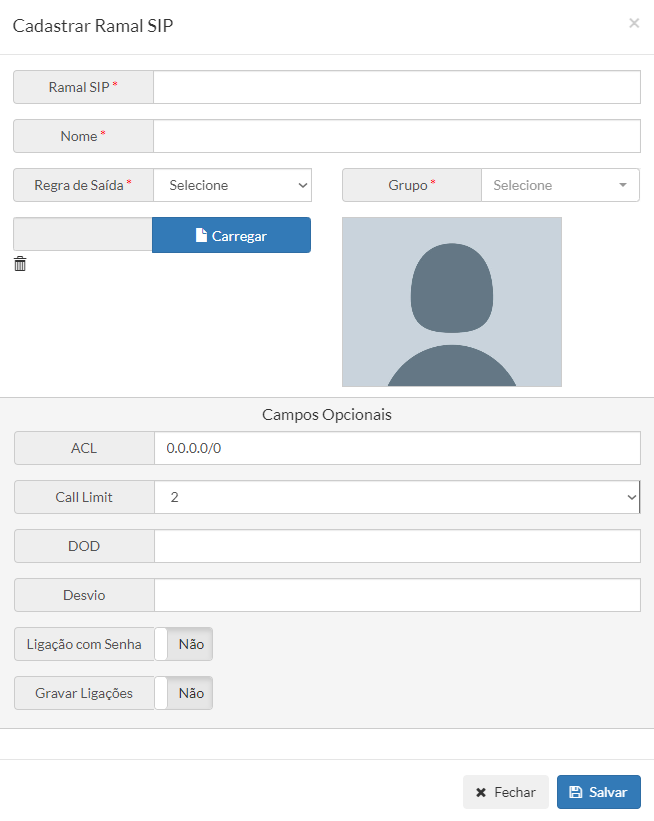Click the Desvio label
The width and height of the screenshot is (654, 821).
coord(84,595)
